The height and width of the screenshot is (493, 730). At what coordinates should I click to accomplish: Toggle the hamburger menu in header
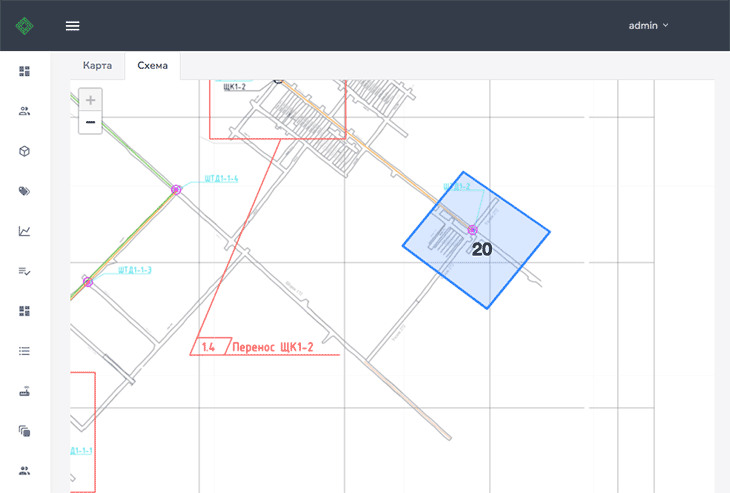(x=73, y=26)
